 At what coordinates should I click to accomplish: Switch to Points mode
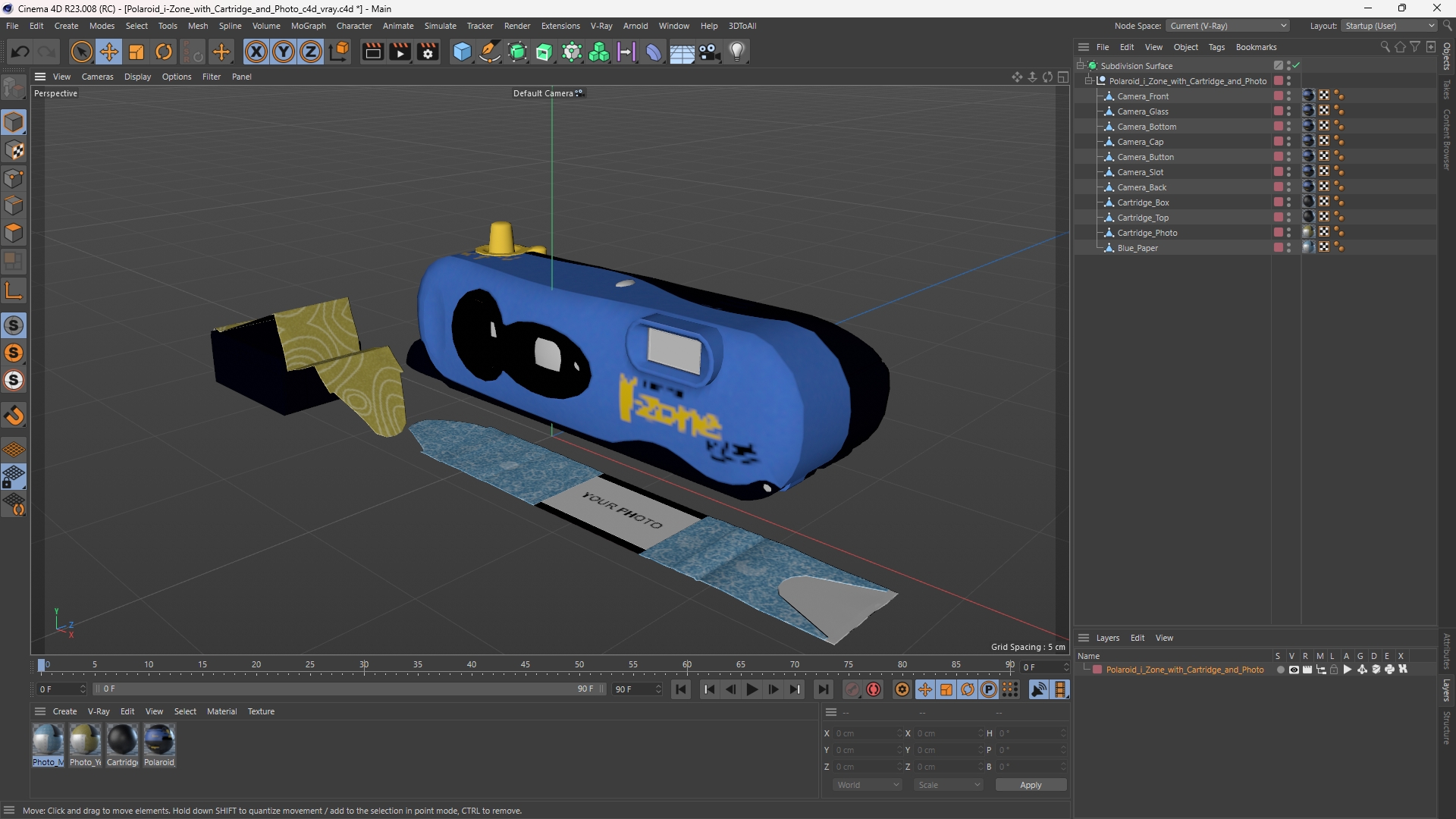coord(14,178)
